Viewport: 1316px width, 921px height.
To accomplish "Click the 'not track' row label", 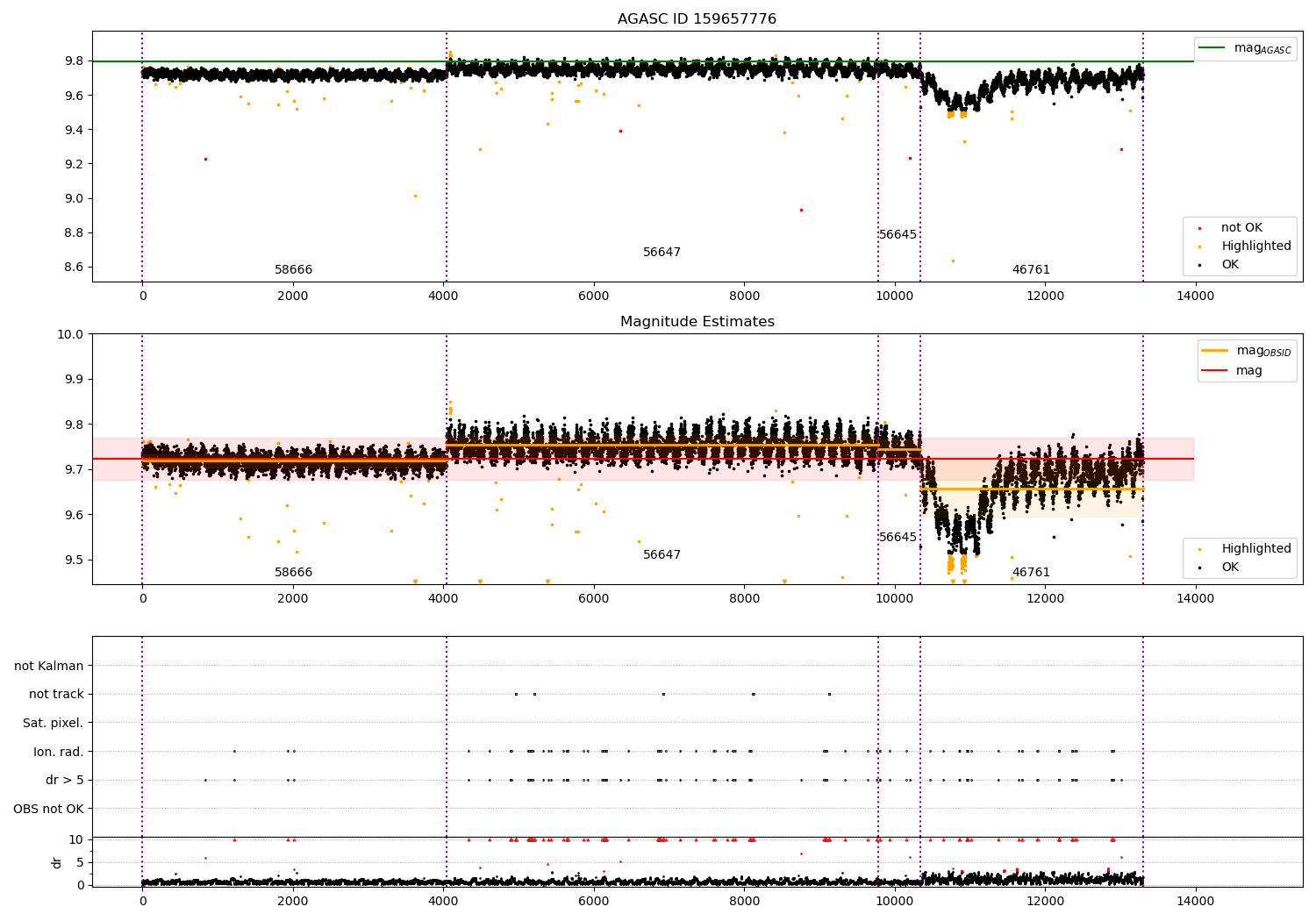I will (56, 695).
